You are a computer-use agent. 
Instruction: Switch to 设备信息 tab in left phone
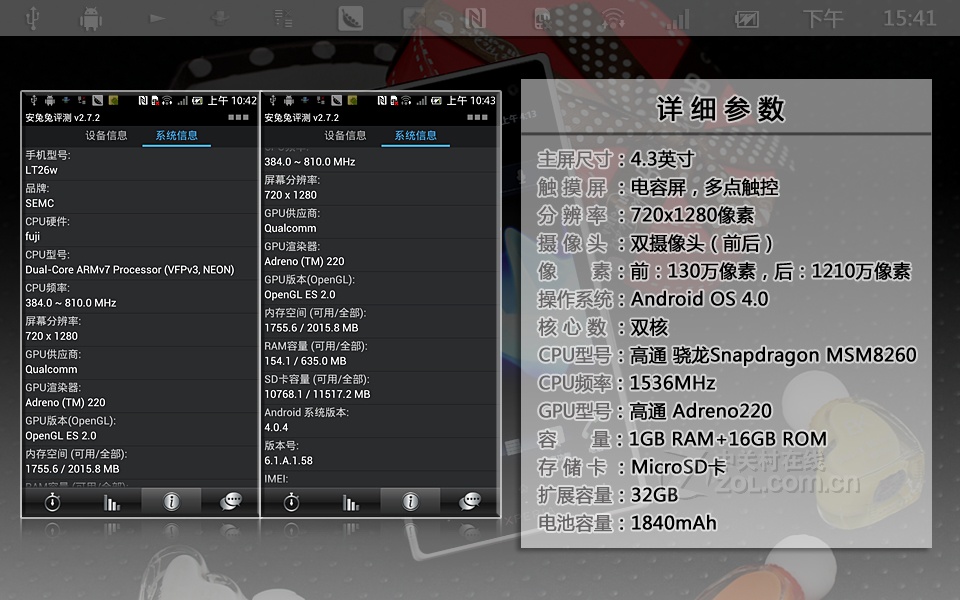(x=106, y=136)
